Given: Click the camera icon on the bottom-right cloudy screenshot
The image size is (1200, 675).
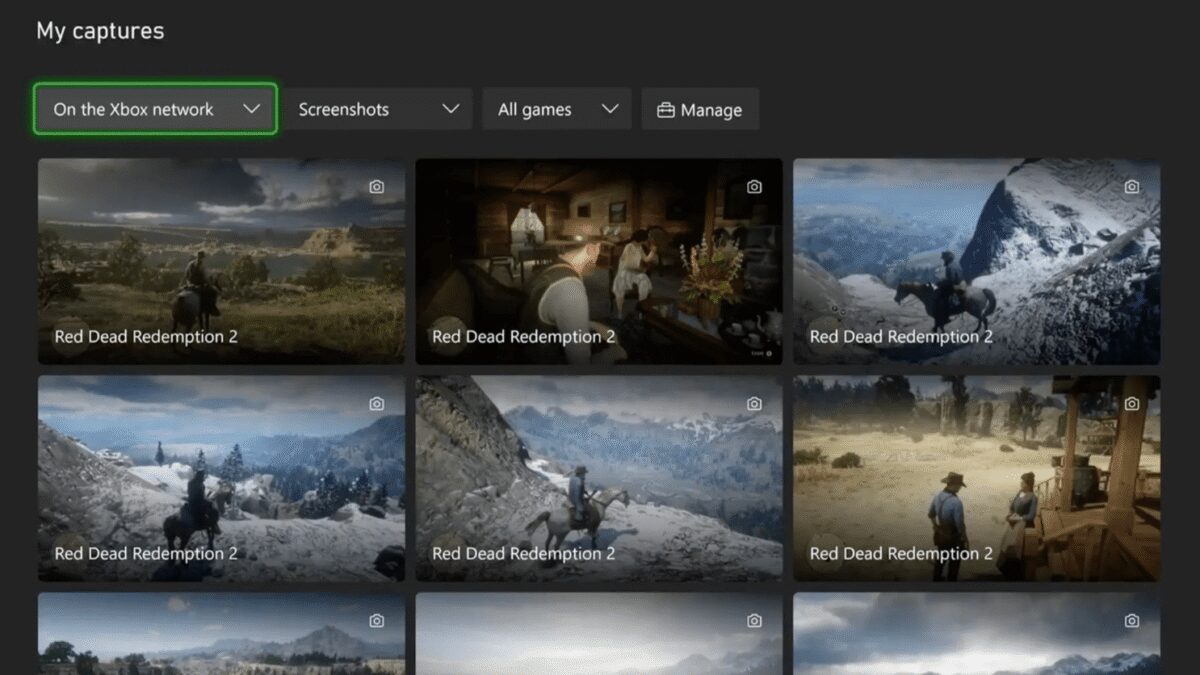Looking at the screenshot, I should pyautogui.click(x=1131, y=620).
